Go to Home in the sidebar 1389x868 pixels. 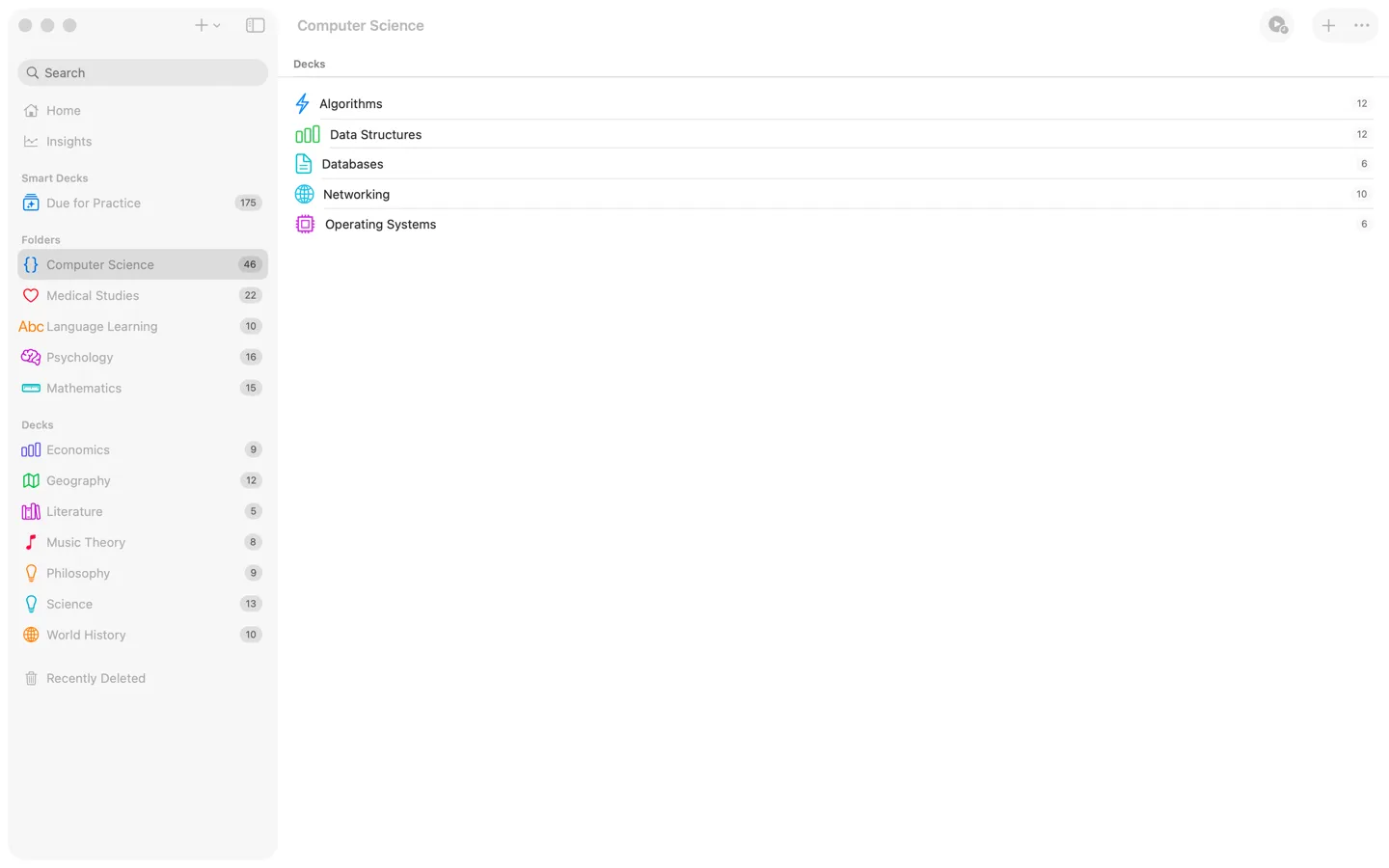click(x=143, y=110)
